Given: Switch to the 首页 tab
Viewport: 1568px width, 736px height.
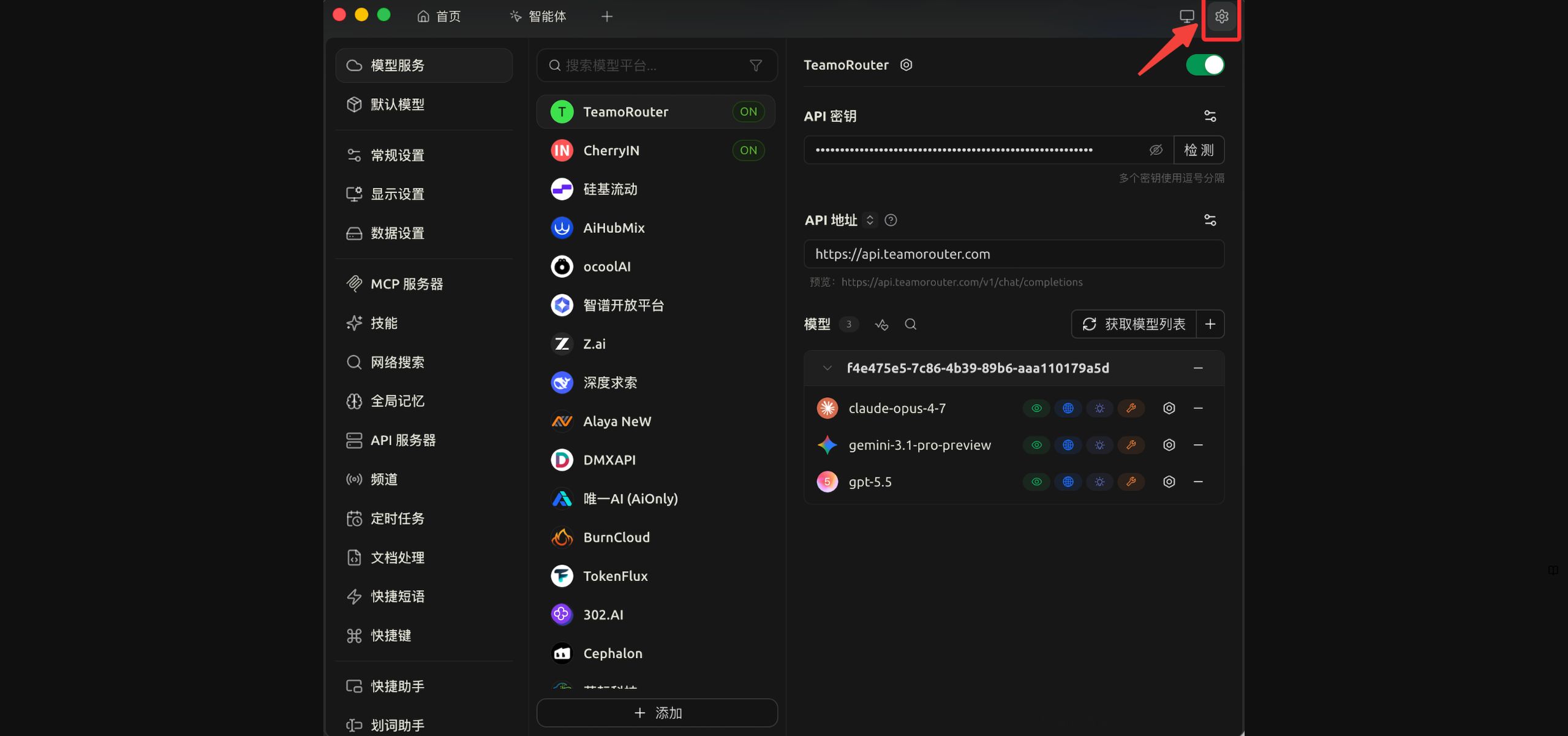Looking at the screenshot, I should click(x=439, y=17).
